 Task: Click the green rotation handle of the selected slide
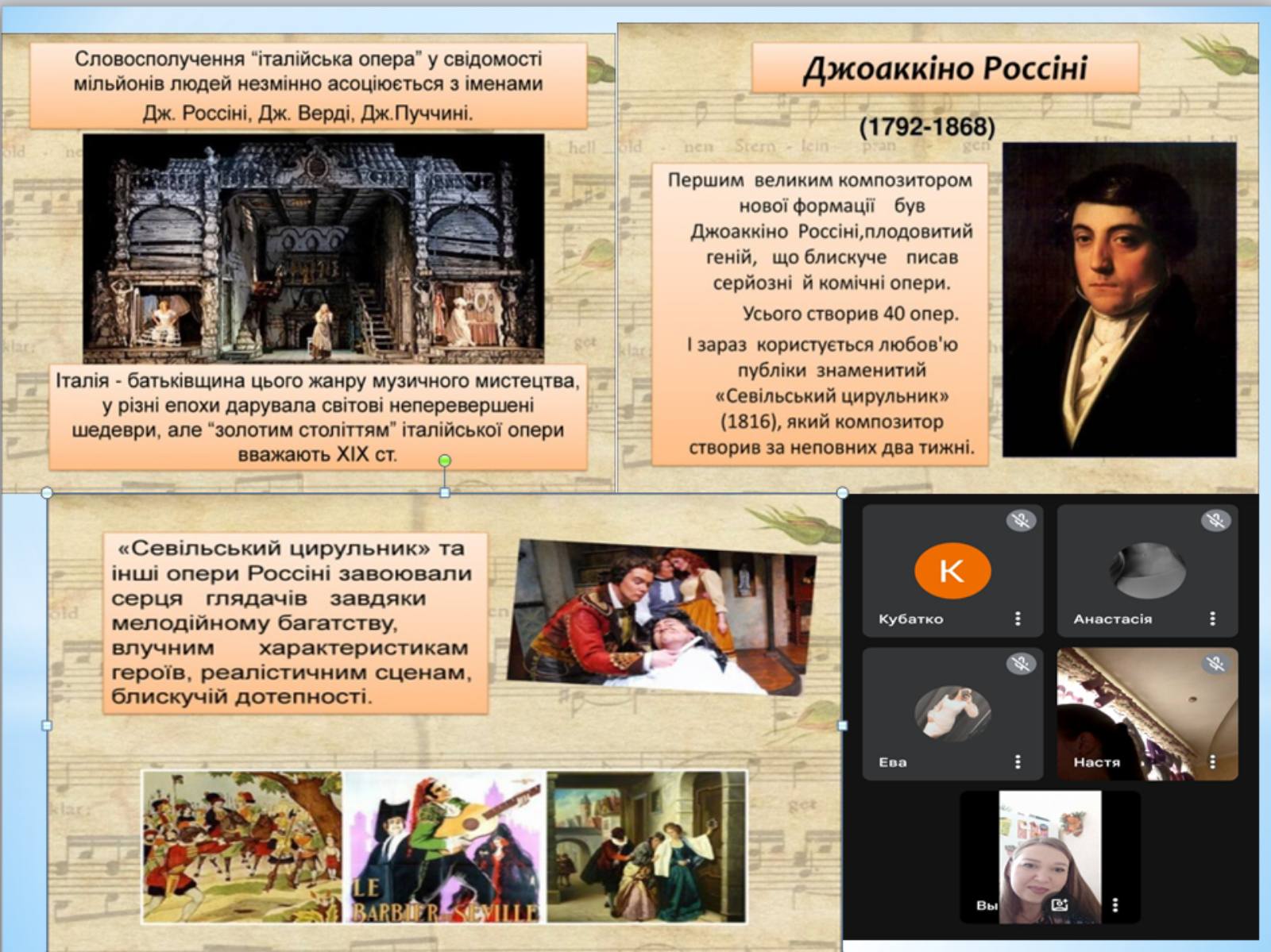445,461
